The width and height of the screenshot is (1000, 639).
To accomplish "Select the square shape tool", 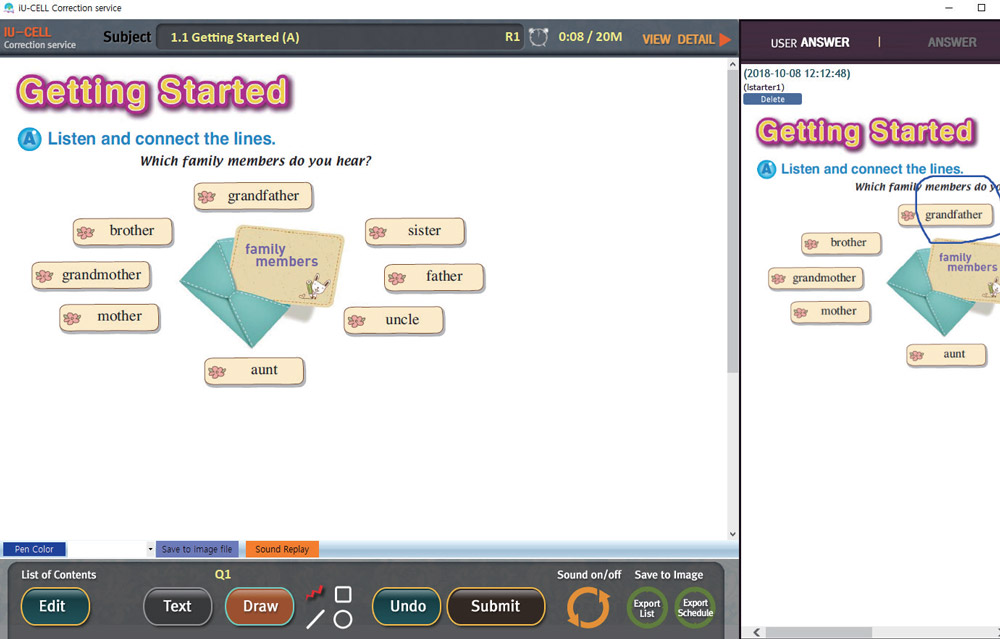I will click(x=343, y=594).
